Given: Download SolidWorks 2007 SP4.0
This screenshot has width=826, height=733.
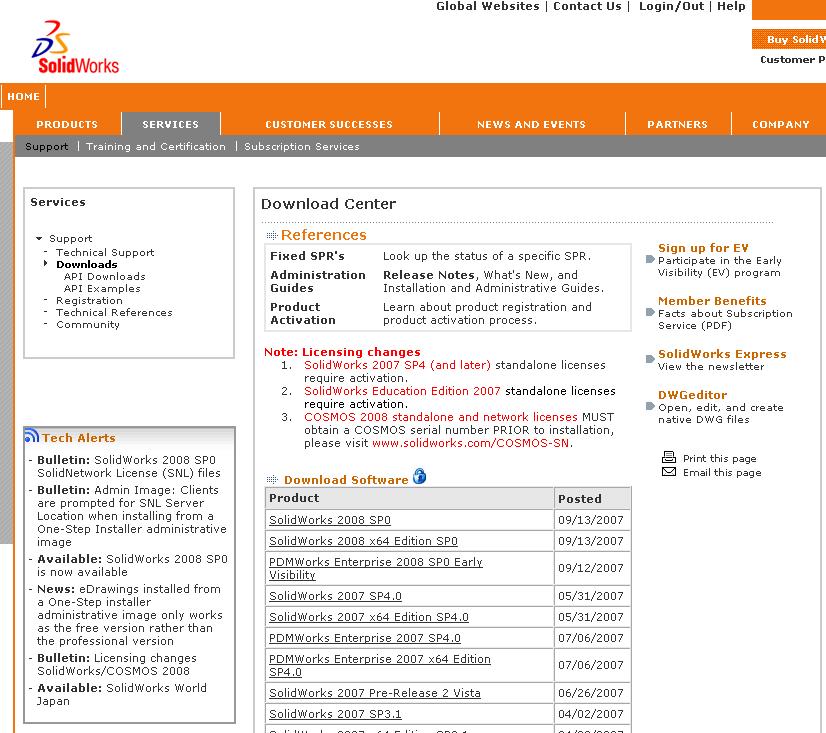Looking at the screenshot, I should click(336, 596).
